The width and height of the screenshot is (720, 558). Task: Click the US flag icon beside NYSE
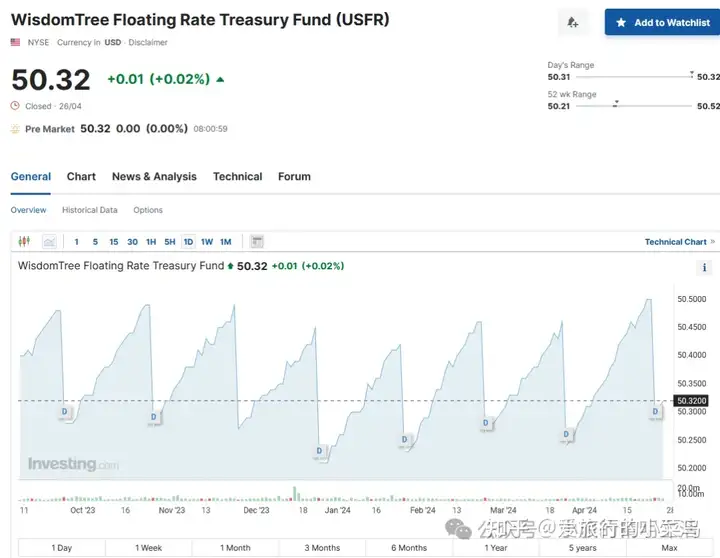tap(16, 42)
